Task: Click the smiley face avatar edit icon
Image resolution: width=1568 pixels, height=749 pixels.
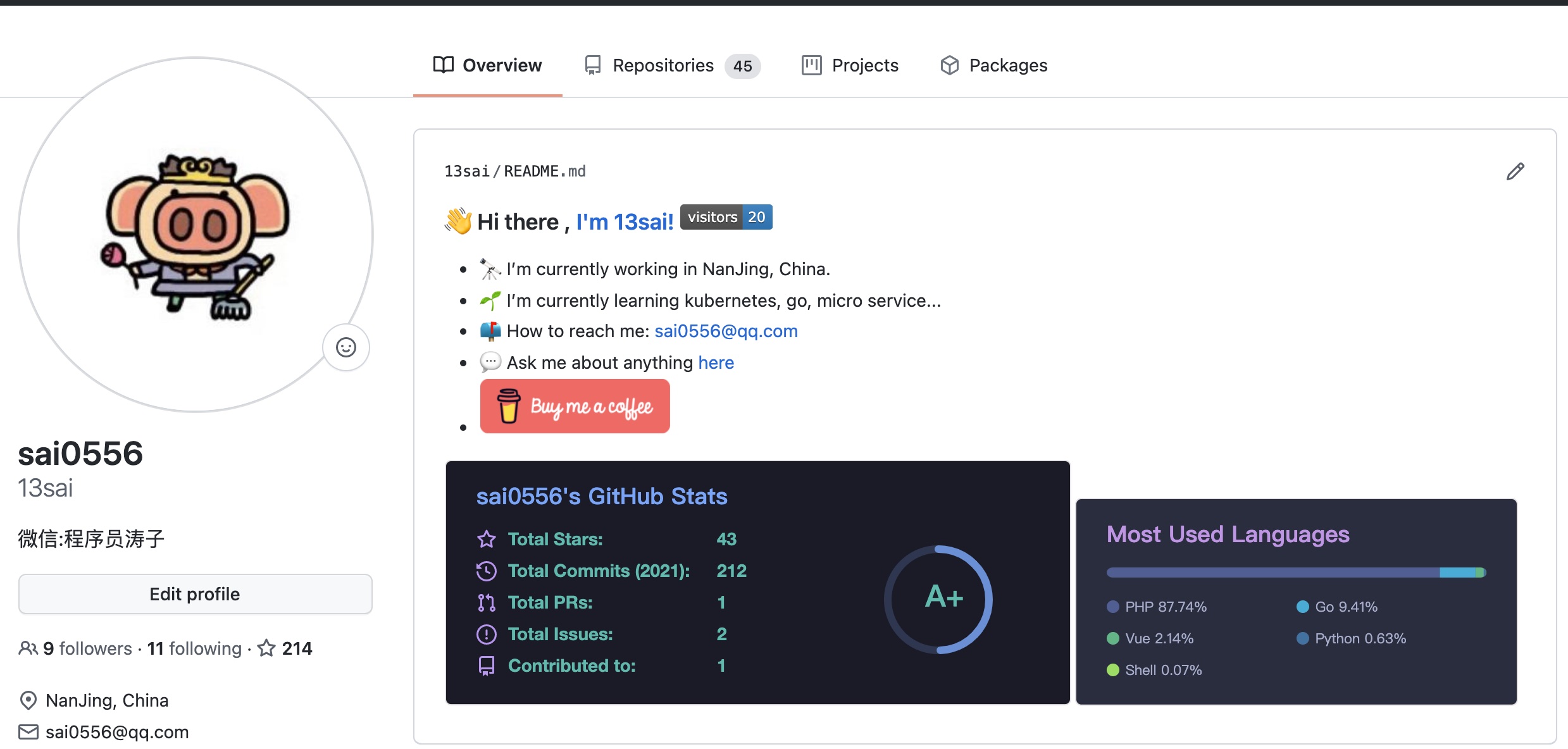Action: 346,348
